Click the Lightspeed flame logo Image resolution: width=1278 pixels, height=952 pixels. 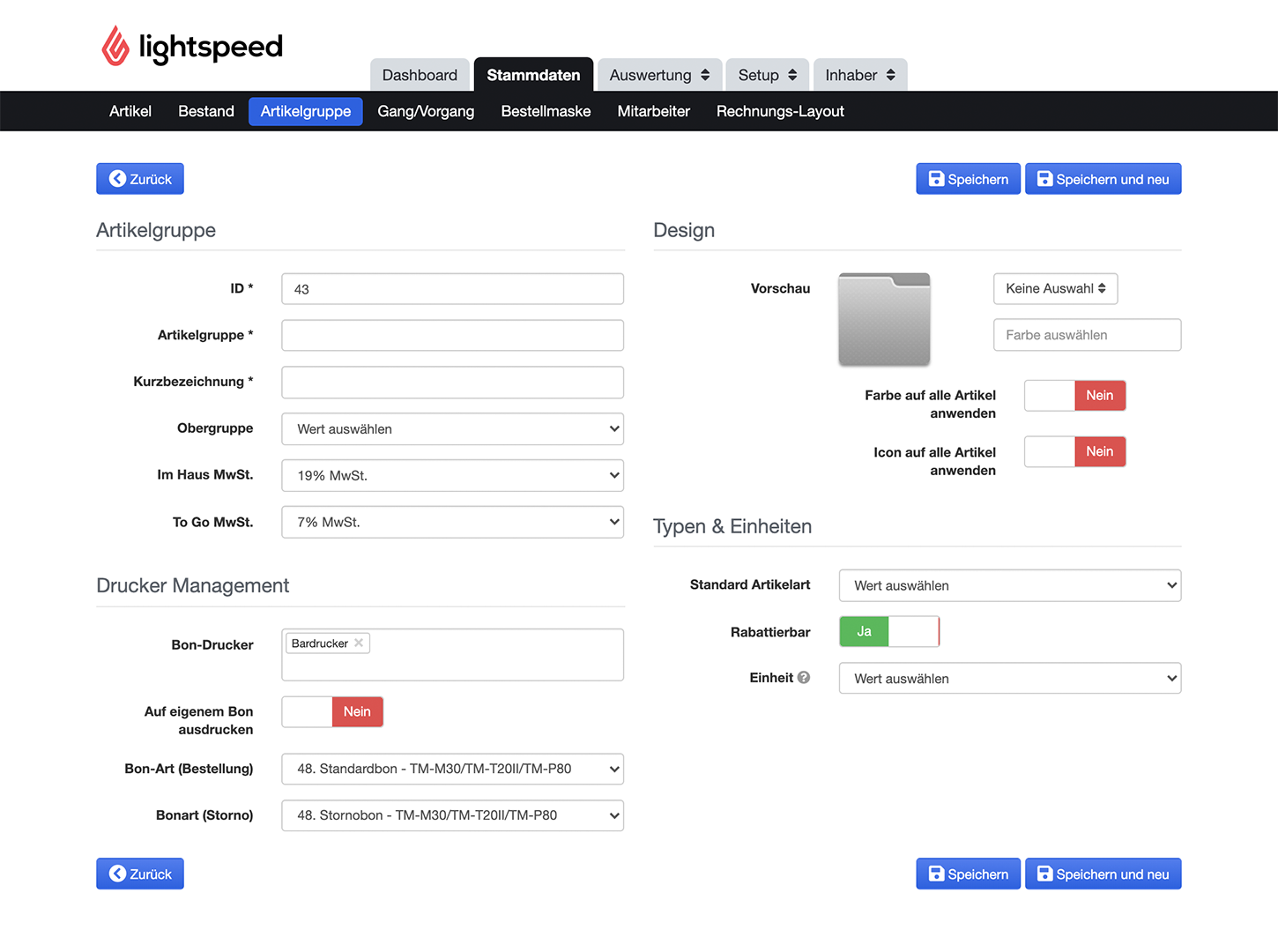click(115, 46)
